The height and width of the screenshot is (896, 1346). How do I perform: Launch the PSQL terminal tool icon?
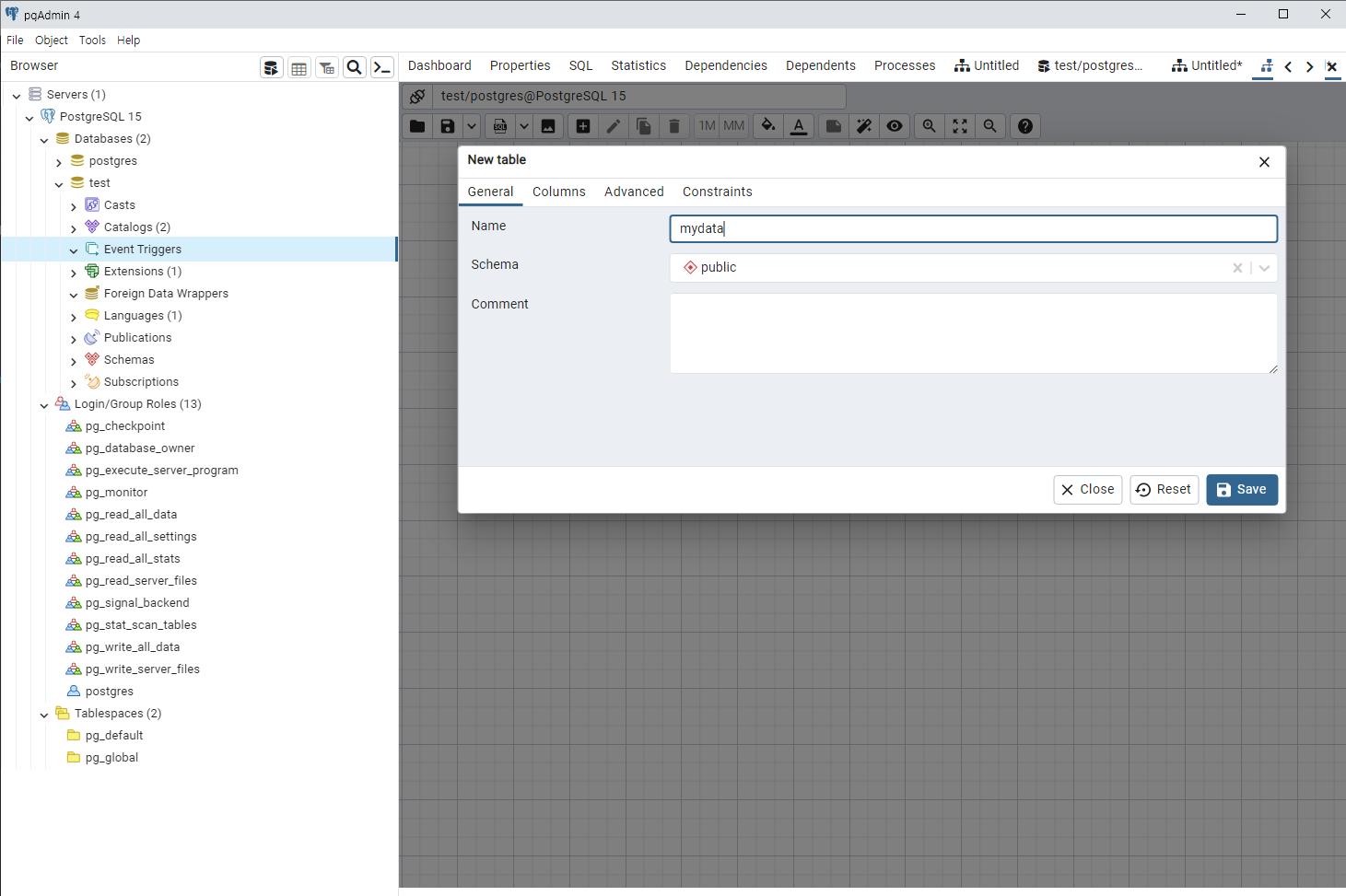click(x=382, y=67)
